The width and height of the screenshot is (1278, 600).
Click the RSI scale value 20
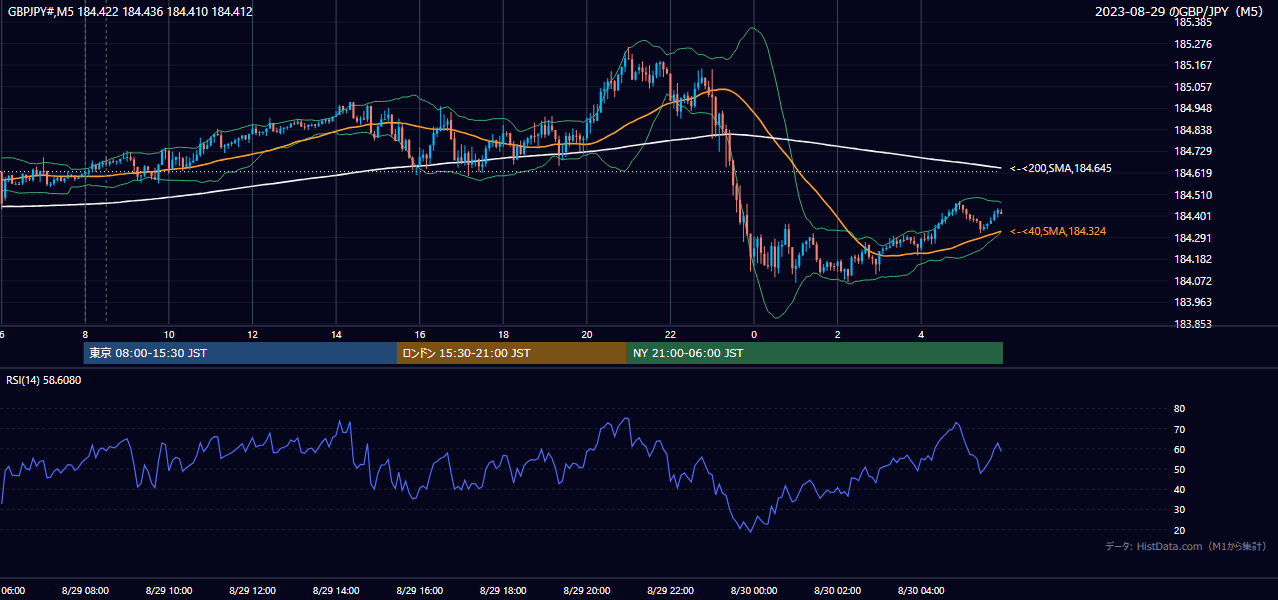[1179, 530]
